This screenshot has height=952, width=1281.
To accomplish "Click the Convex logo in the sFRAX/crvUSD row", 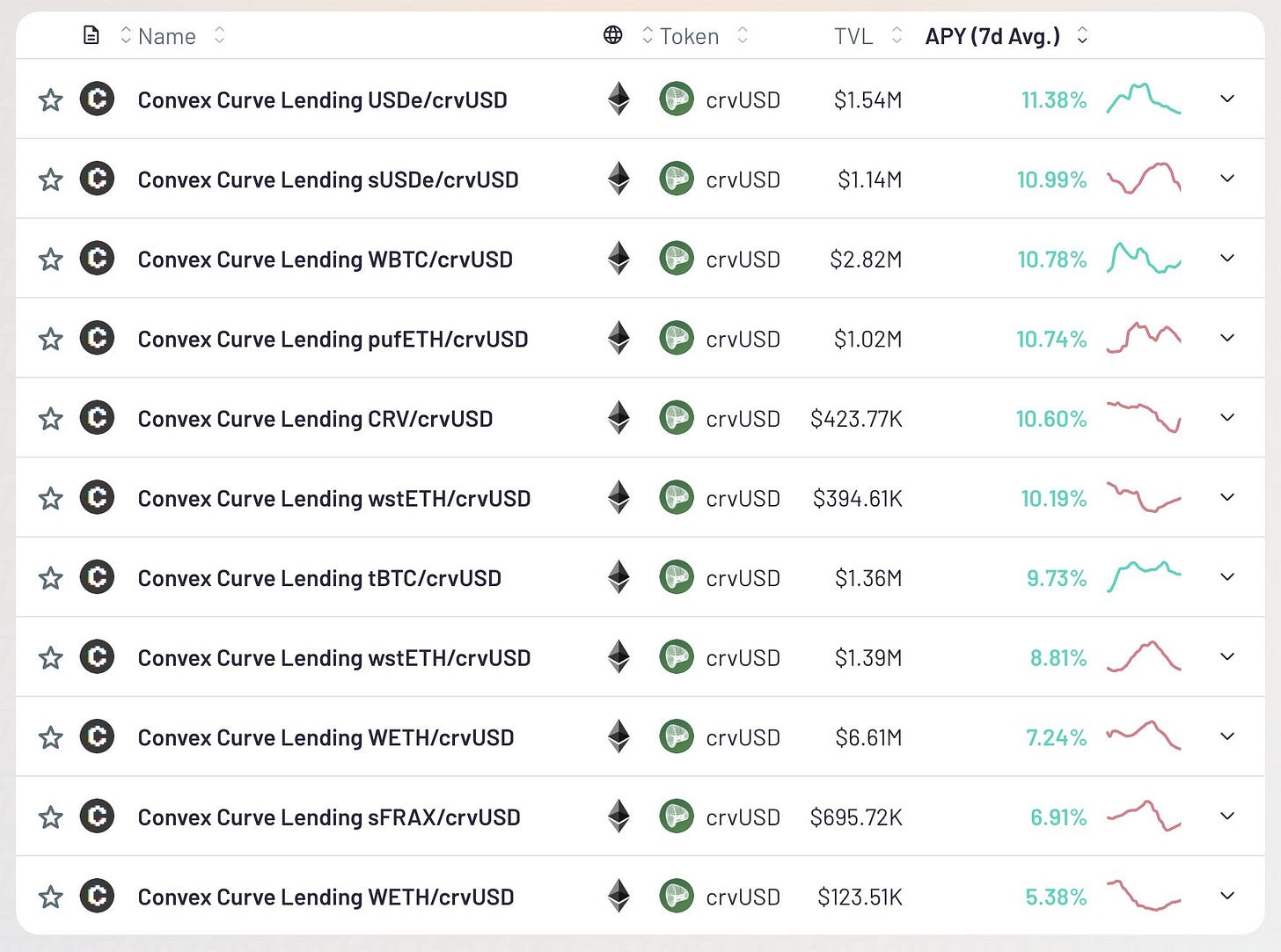I will [97, 817].
